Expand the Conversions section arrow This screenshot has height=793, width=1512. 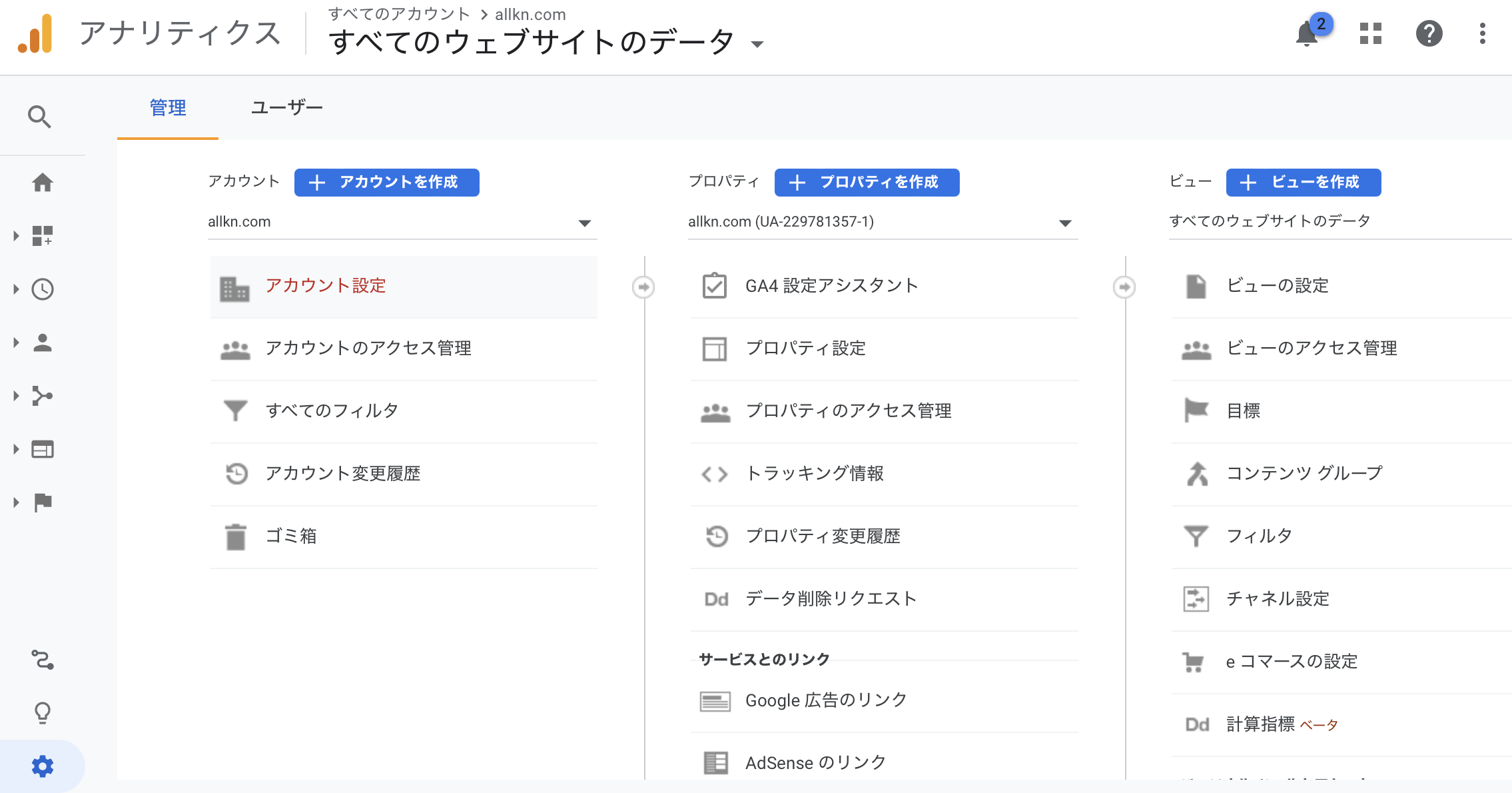[x=16, y=502]
